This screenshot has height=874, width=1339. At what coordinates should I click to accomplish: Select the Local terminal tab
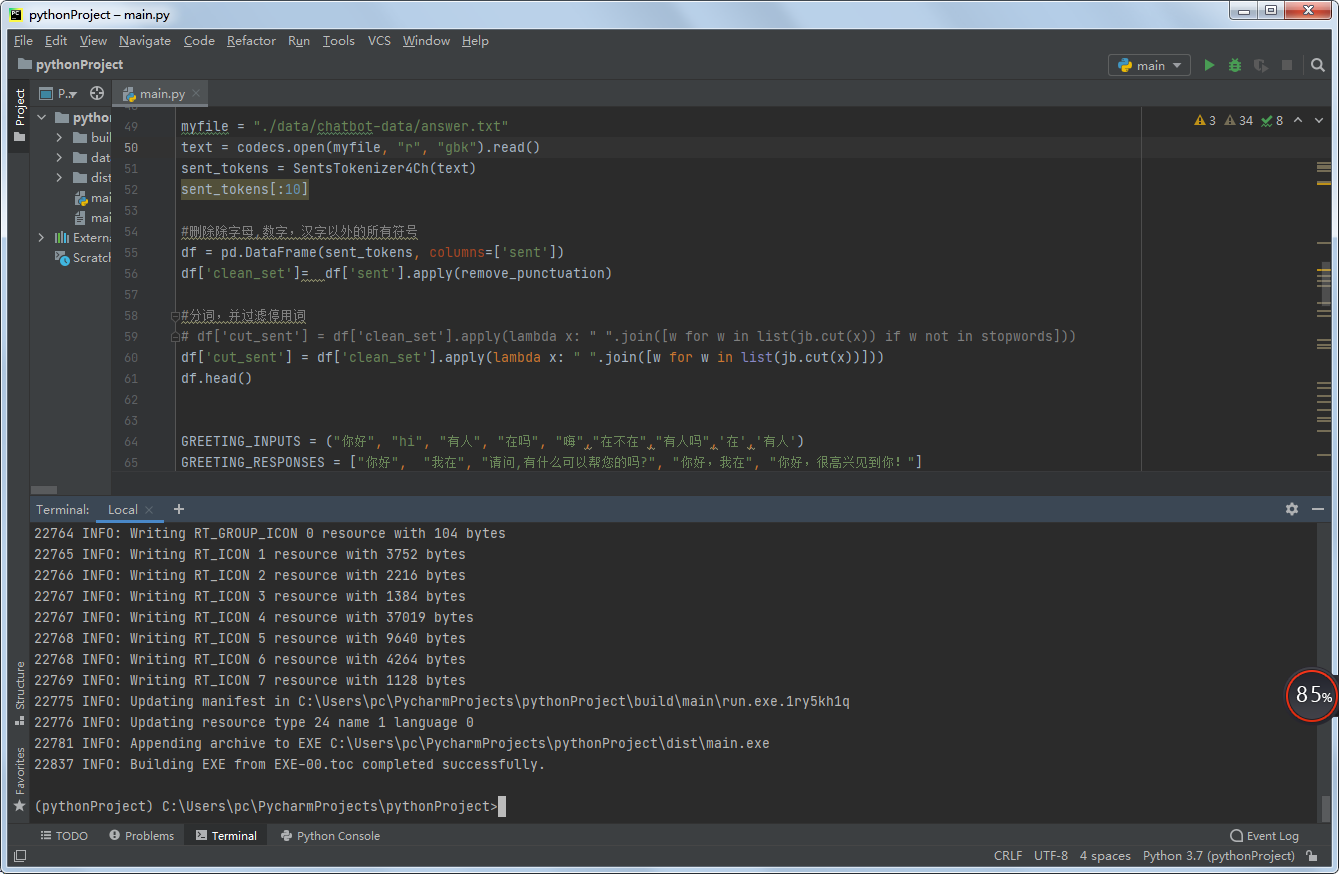(122, 509)
